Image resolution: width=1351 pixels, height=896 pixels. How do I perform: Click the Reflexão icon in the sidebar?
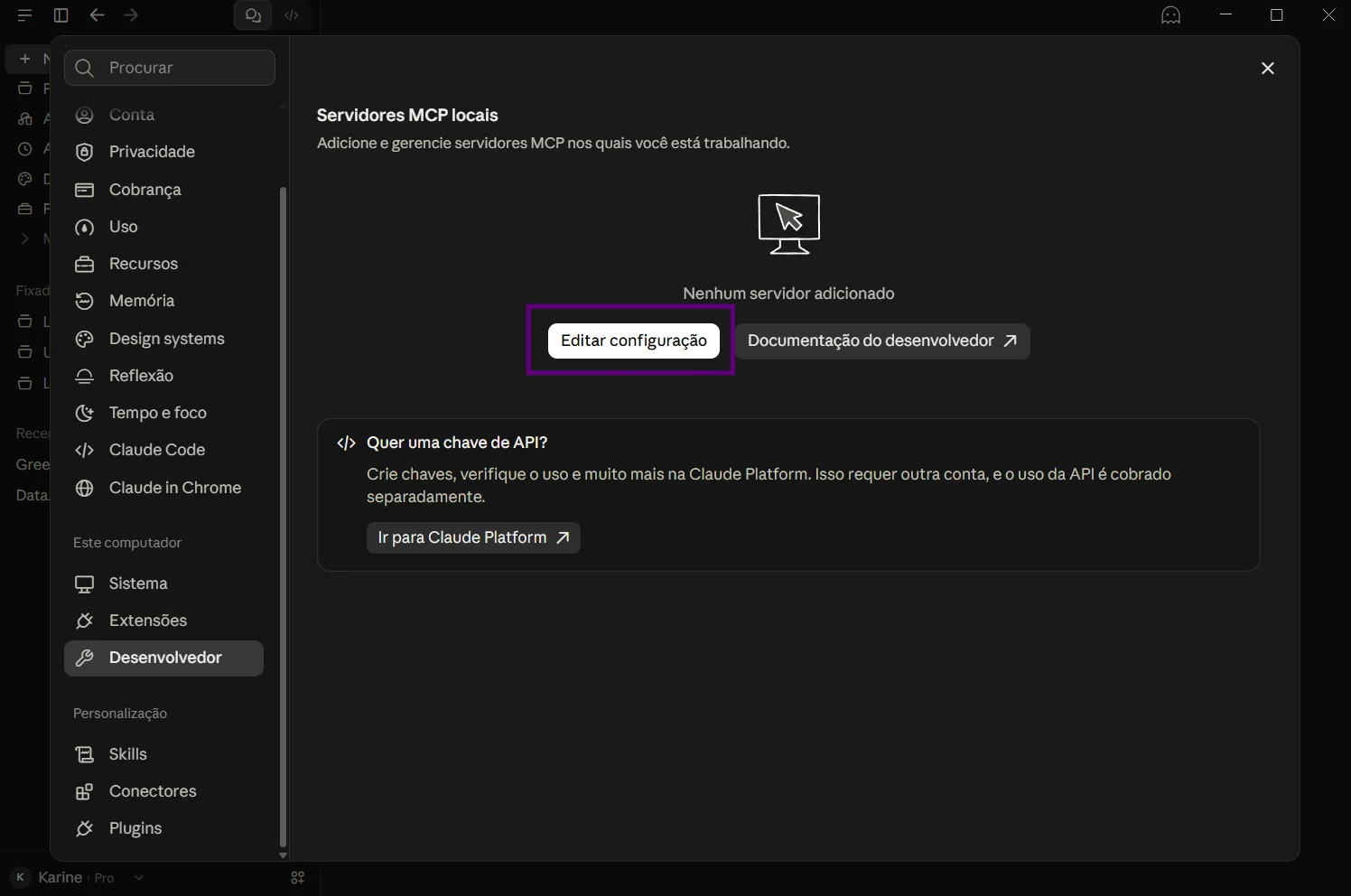pyautogui.click(x=84, y=376)
